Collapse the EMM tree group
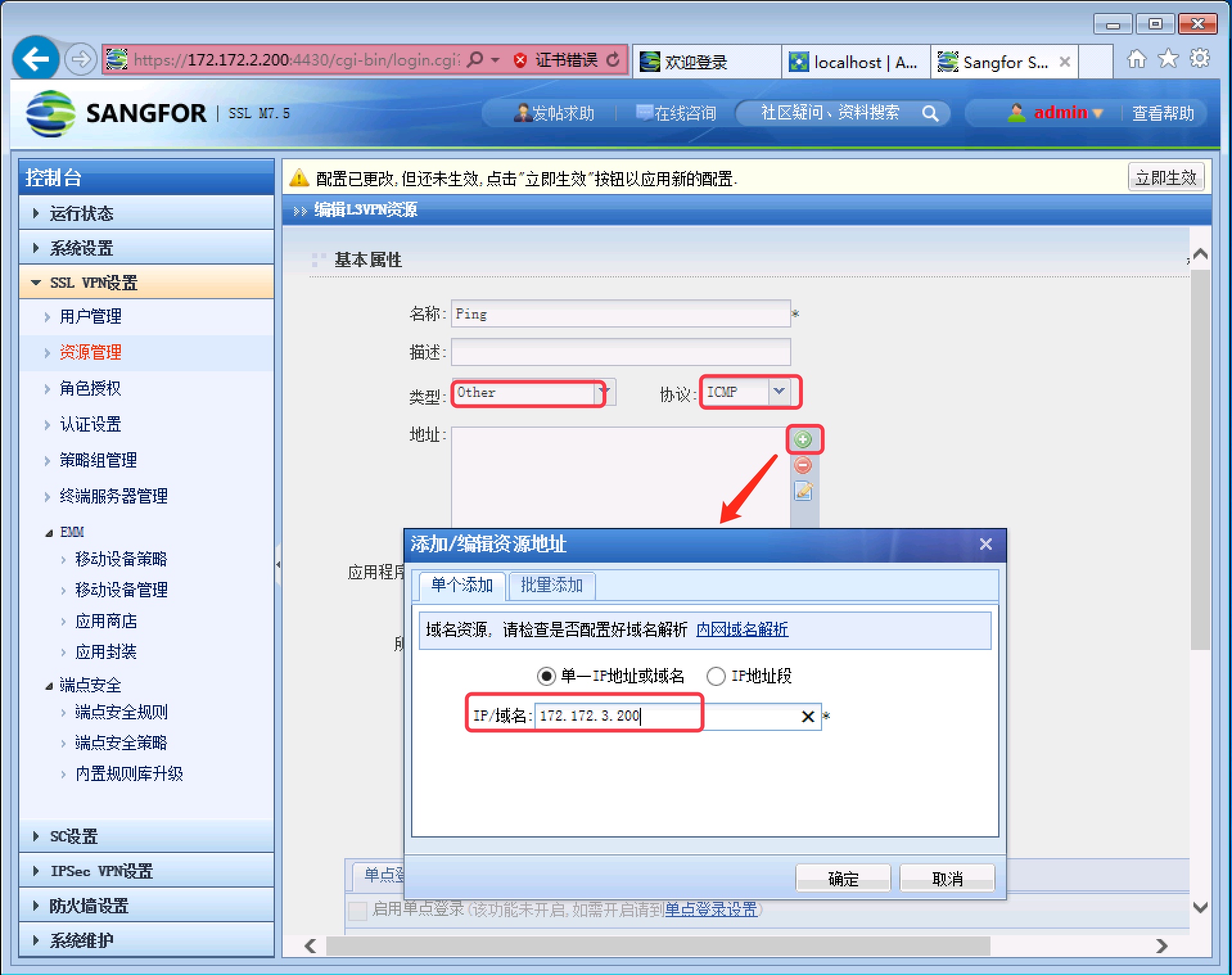The height and width of the screenshot is (975, 1232). (49, 532)
